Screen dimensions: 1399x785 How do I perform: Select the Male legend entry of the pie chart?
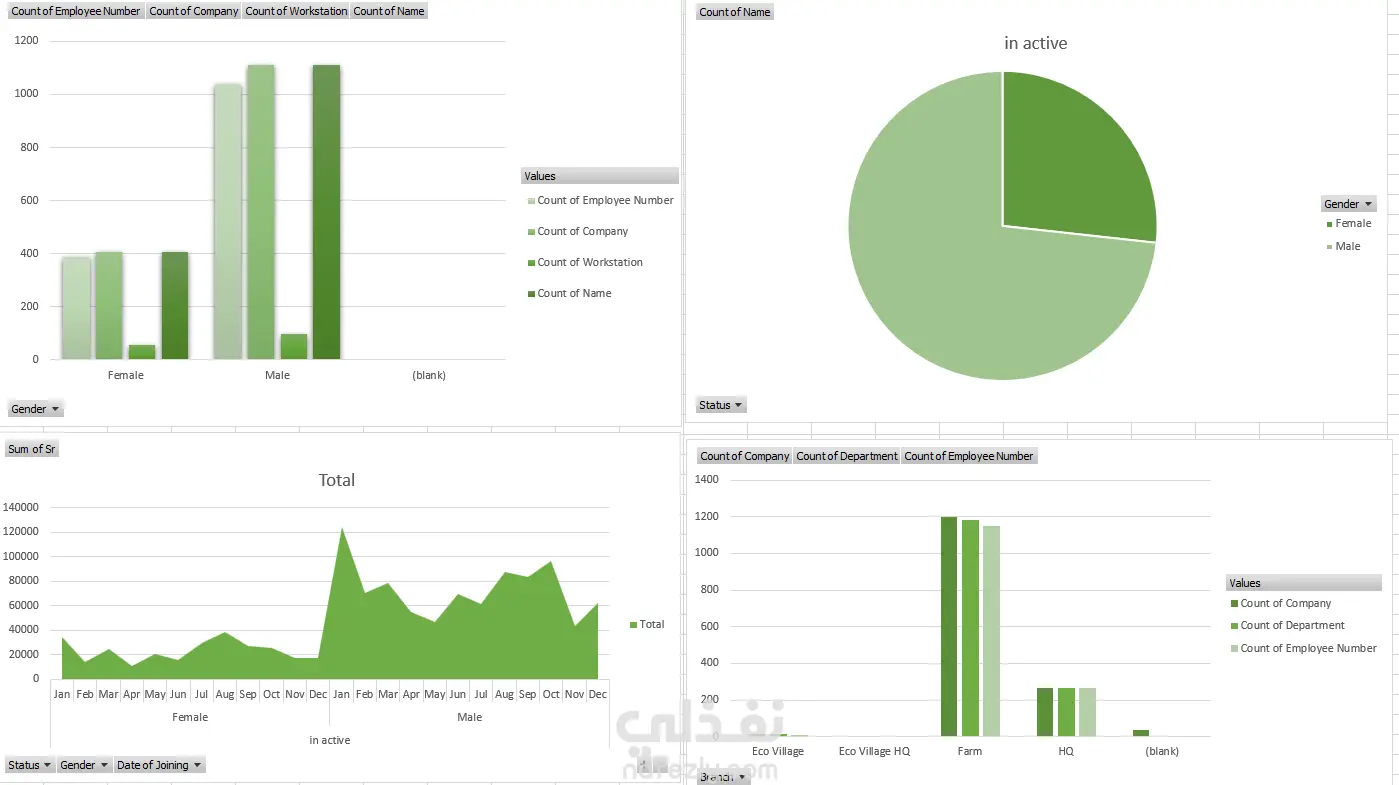[x=1343, y=246]
